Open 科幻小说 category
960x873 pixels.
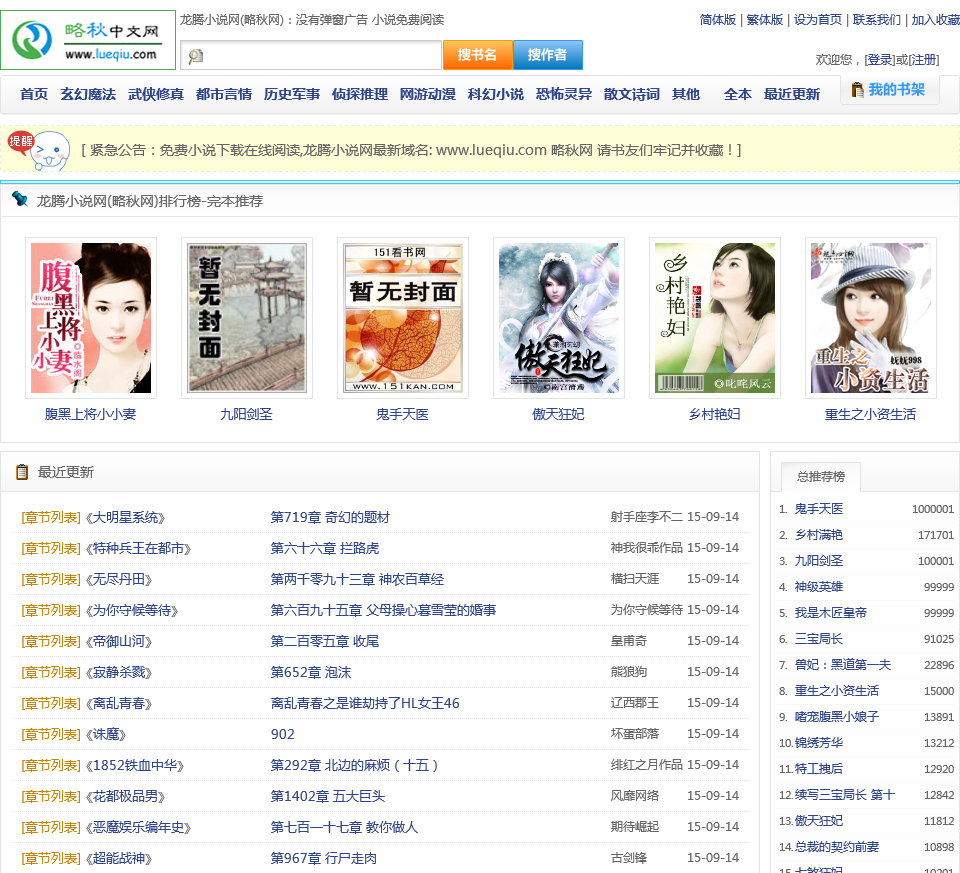[496, 94]
